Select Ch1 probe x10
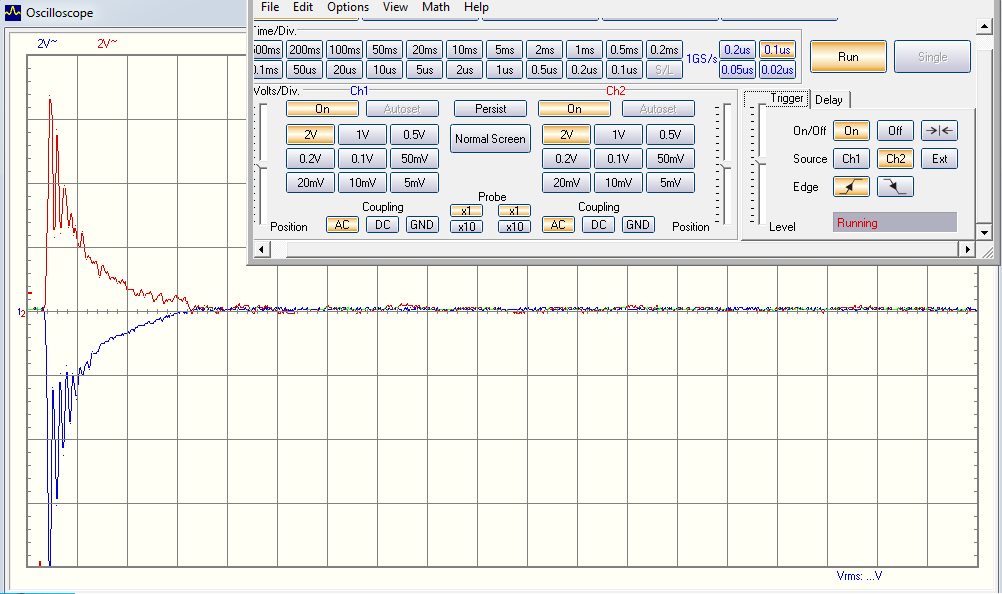 coord(466,227)
